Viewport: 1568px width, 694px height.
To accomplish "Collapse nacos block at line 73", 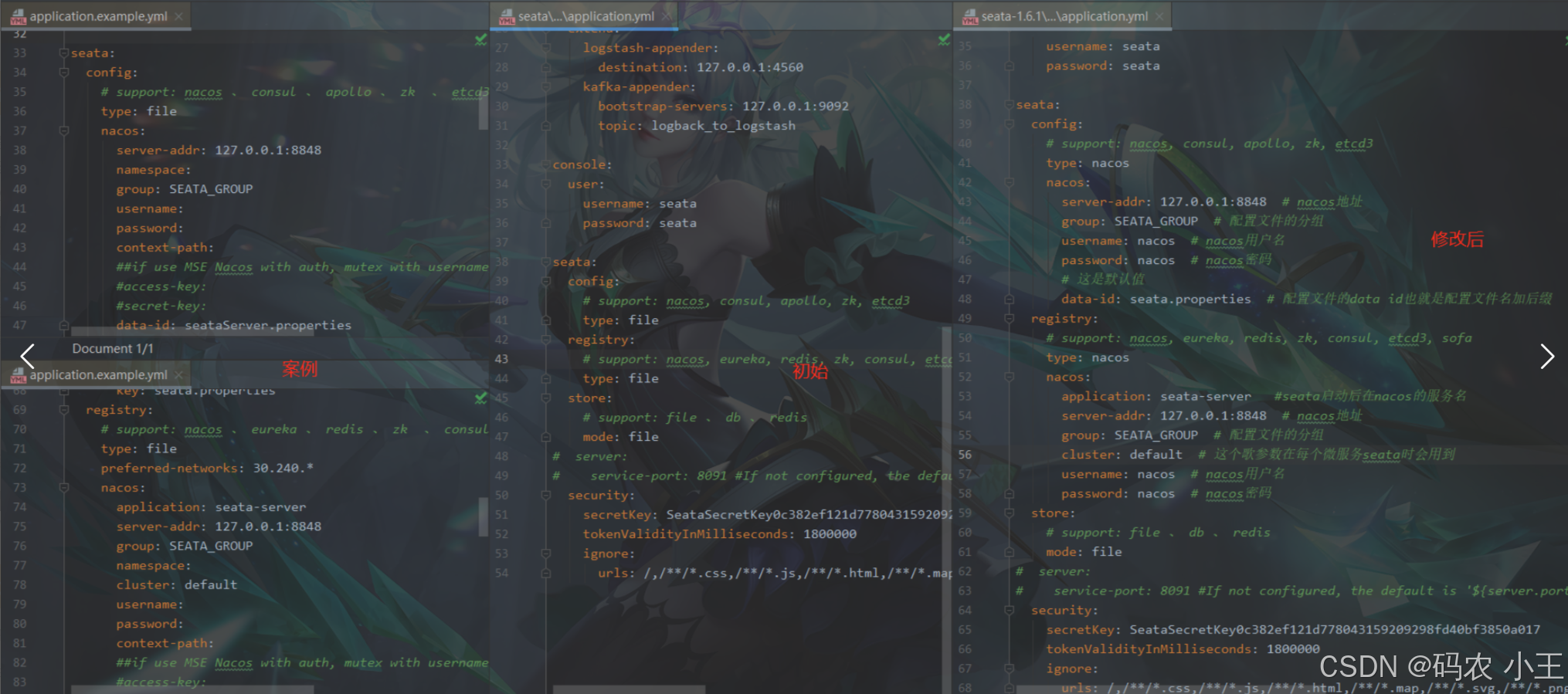I will click(x=64, y=488).
